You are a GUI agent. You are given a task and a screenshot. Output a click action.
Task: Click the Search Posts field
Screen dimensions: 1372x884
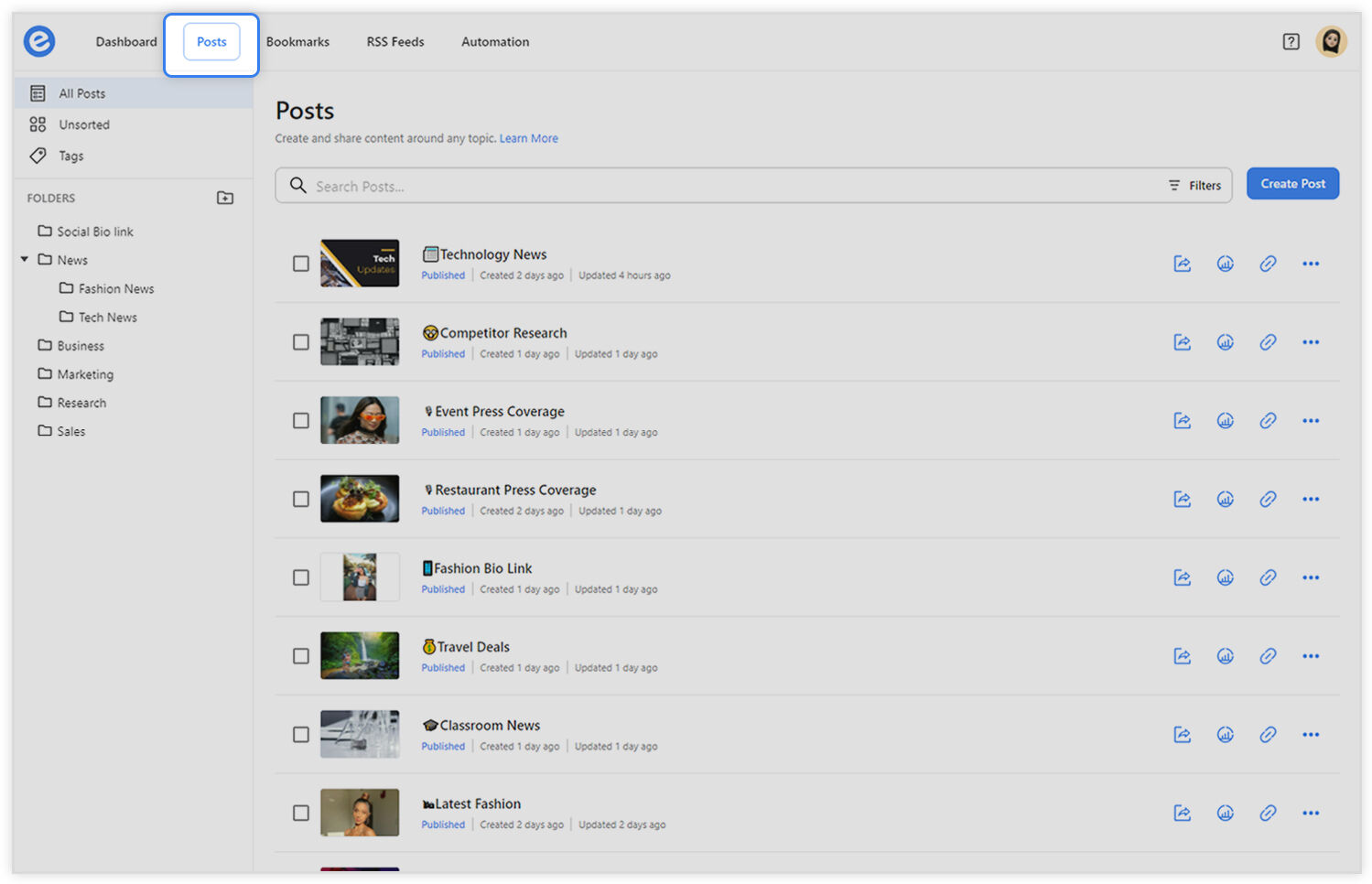(x=753, y=186)
